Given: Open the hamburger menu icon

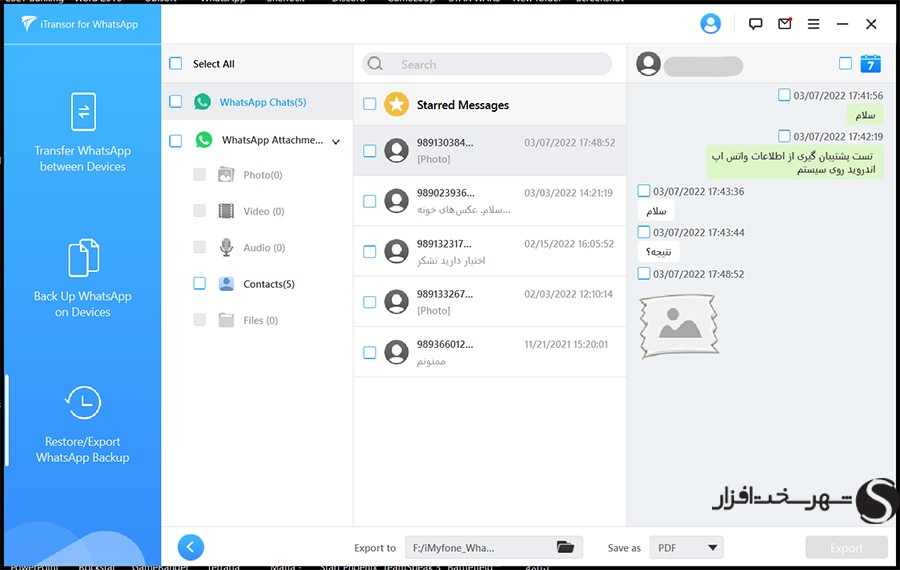Looking at the screenshot, I should coord(813,24).
